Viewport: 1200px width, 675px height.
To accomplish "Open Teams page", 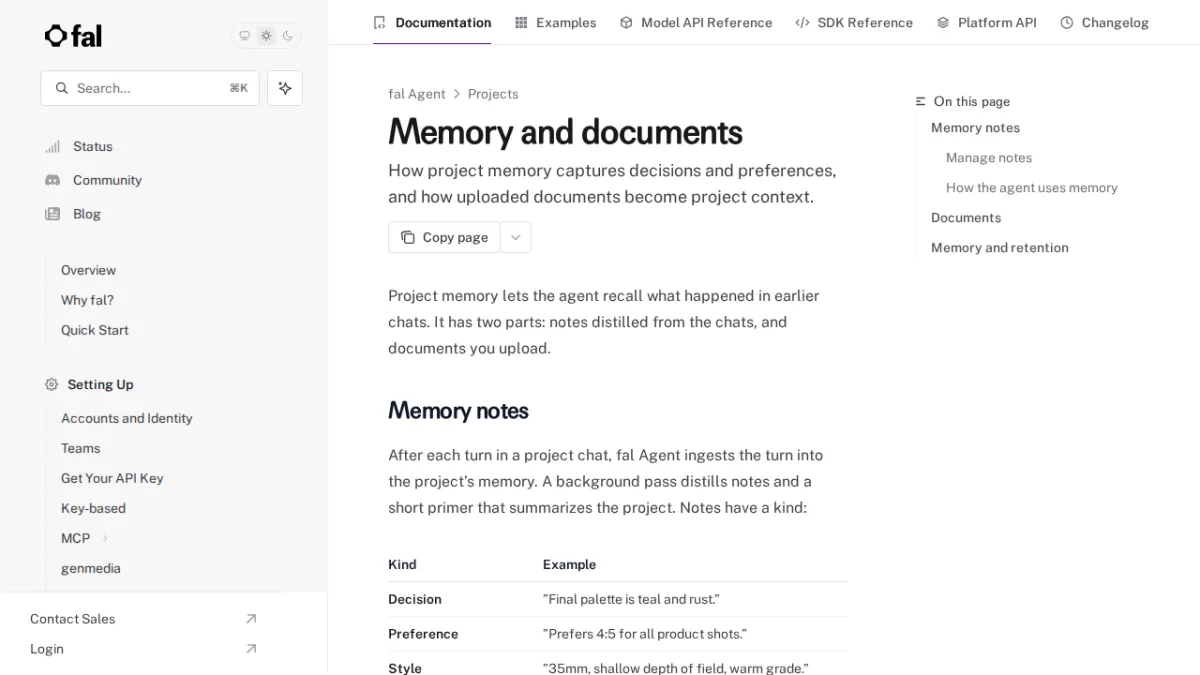I will point(80,448).
